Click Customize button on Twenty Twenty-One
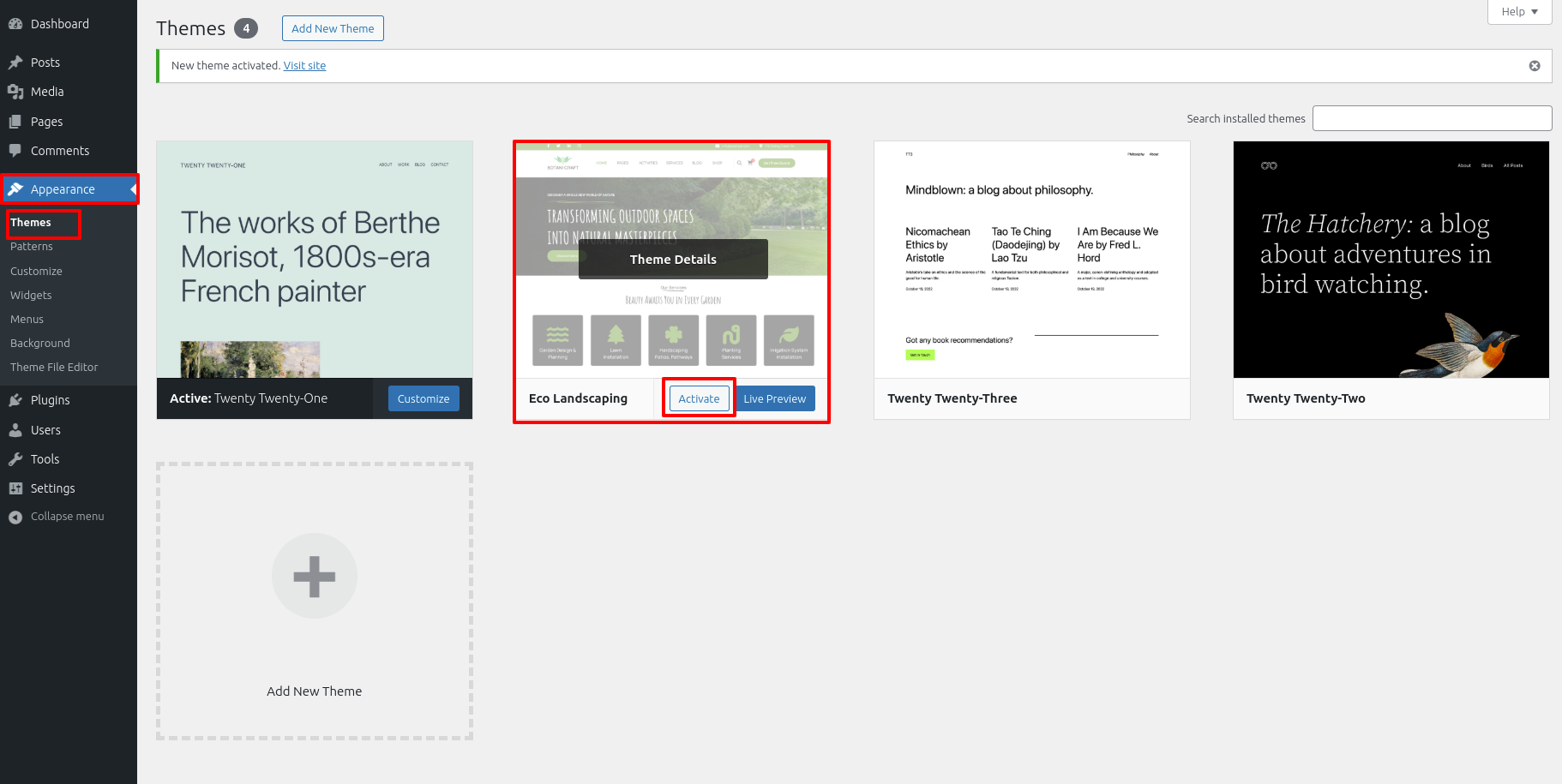Viewport: 1562px width, 784px height. [x=424, y=398]
